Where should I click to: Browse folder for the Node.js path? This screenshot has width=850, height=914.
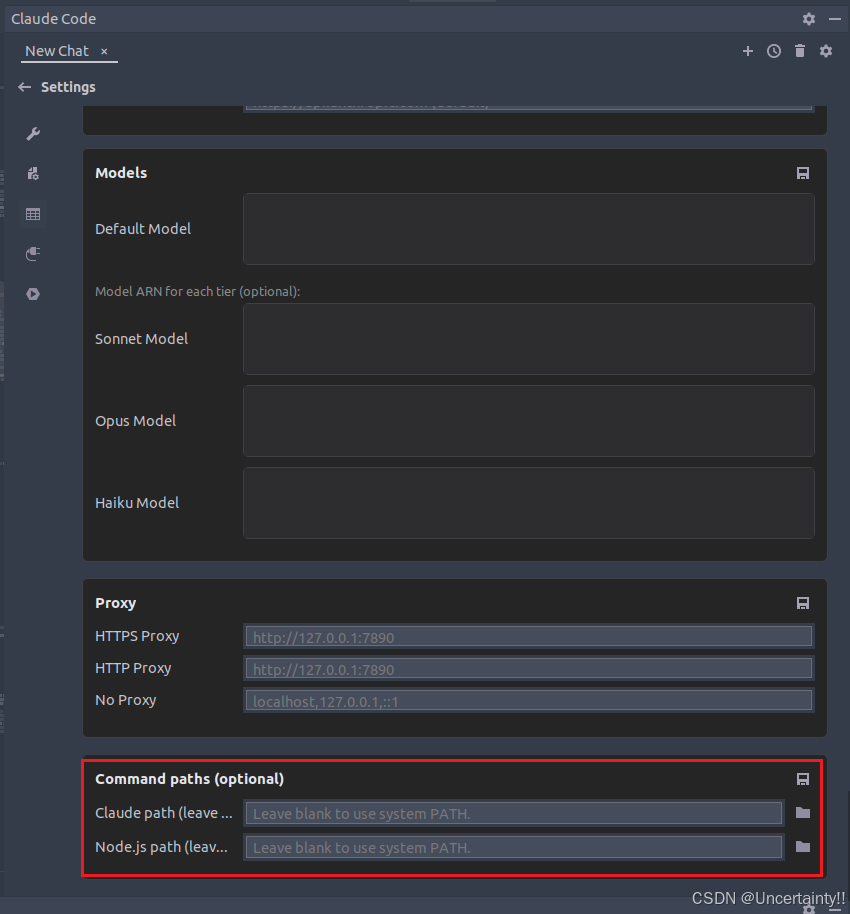pyautogui.click(x=803, y=846)
